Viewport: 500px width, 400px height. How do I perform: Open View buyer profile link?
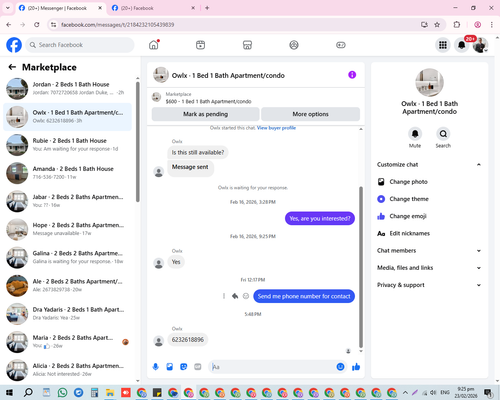[x=276, y=128]
